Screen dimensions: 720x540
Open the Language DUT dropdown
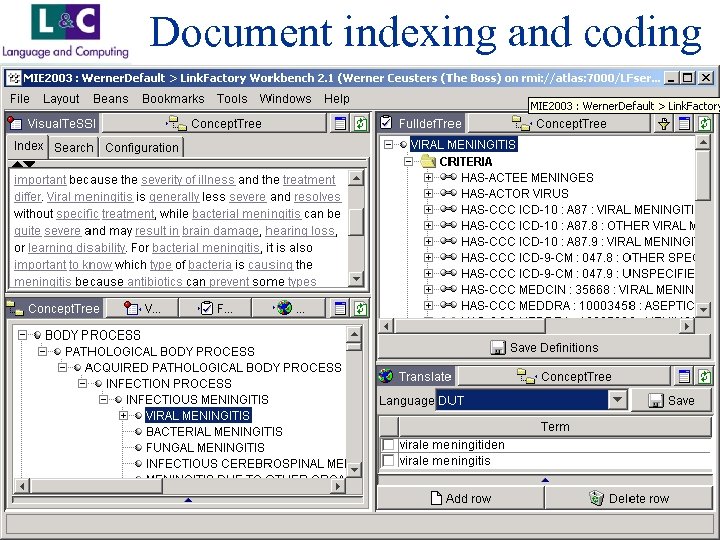pyautogui.click(x=617, y=400)
